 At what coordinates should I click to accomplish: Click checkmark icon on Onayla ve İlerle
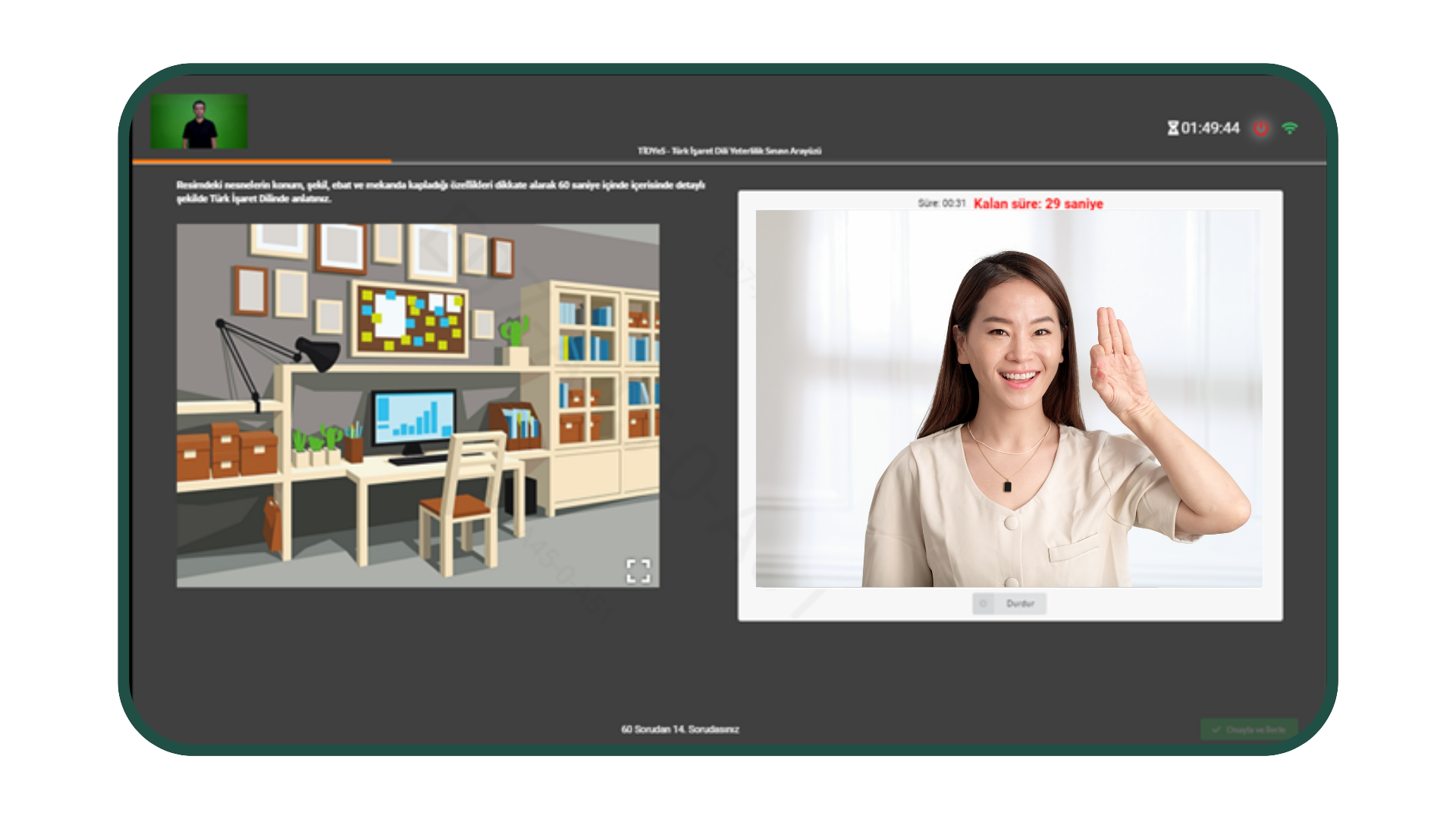coord(1216,730)
